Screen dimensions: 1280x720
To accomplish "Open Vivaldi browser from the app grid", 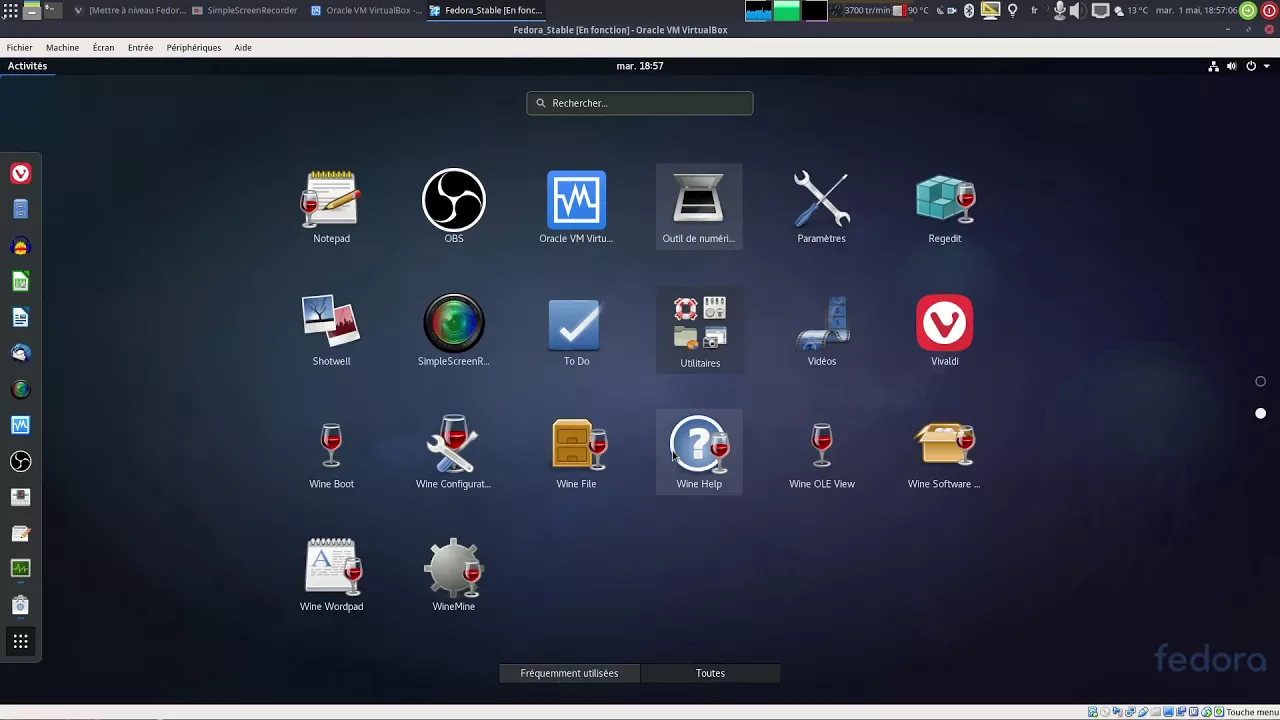I will (944, 330).
